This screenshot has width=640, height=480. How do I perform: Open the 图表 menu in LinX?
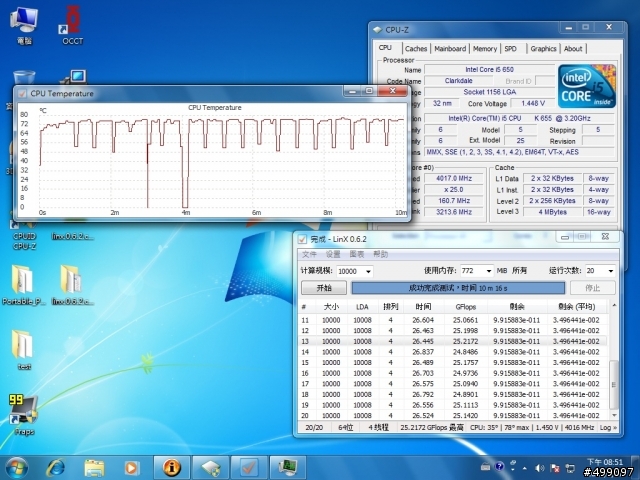[x=357, y=254]
